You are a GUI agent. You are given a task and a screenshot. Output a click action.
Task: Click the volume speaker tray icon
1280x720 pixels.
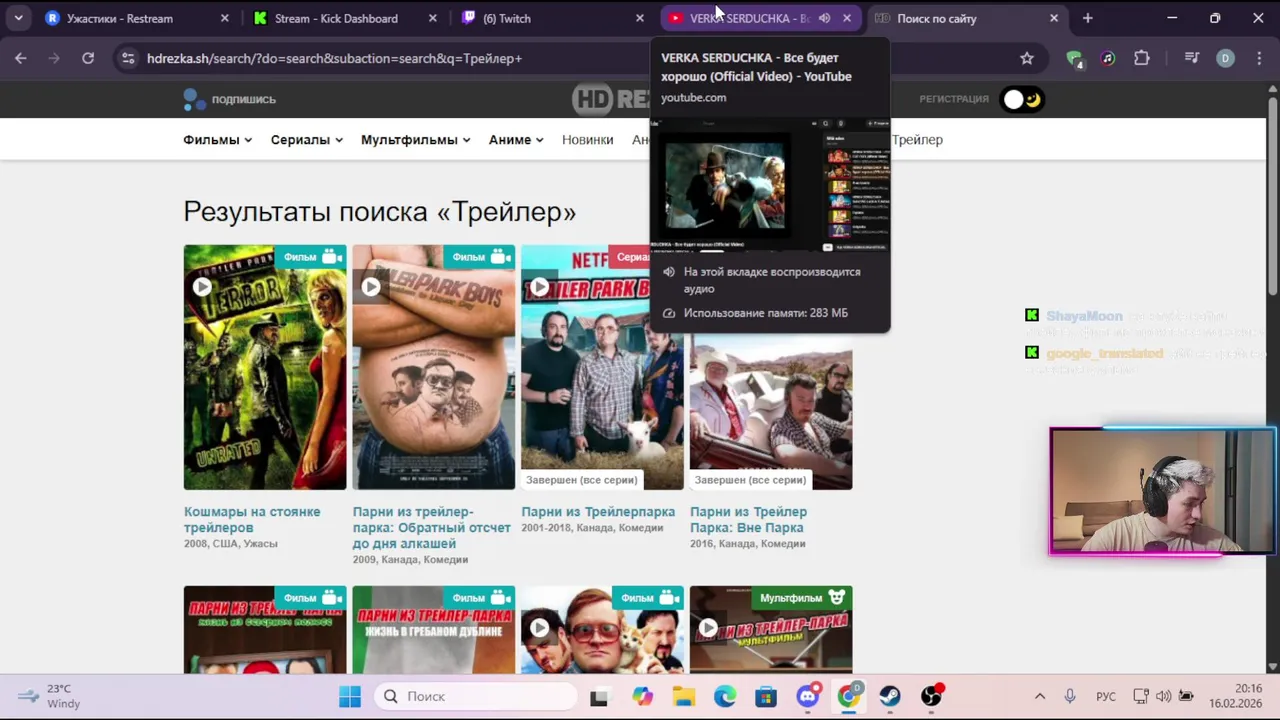point(1163,696)
